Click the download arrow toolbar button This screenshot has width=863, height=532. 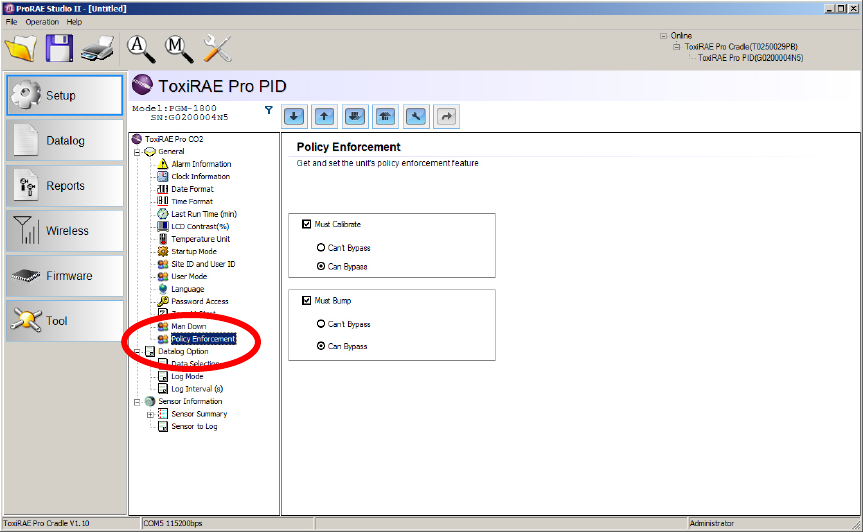coord(294,116)
